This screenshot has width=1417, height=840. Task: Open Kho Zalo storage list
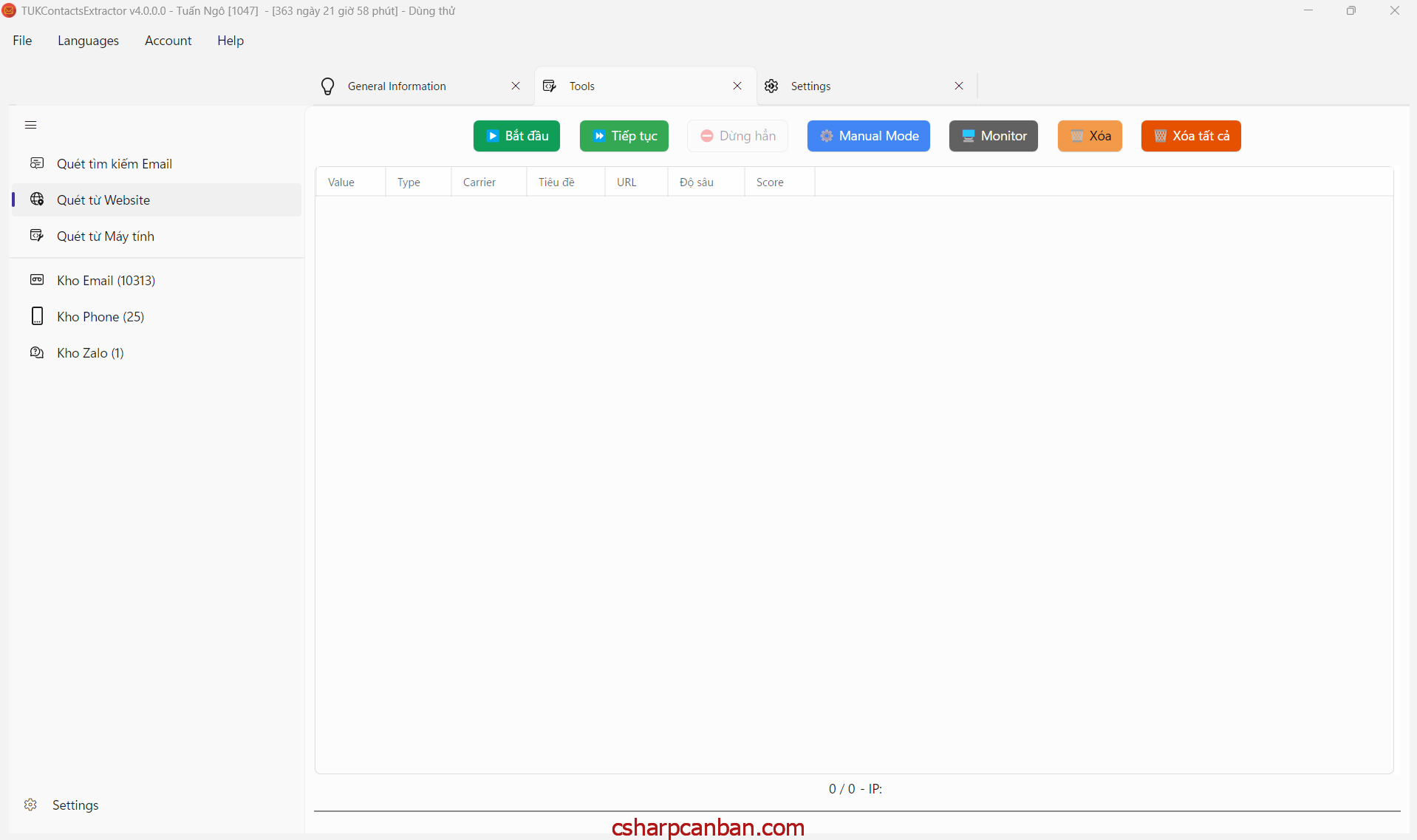(x=90, y=353)
